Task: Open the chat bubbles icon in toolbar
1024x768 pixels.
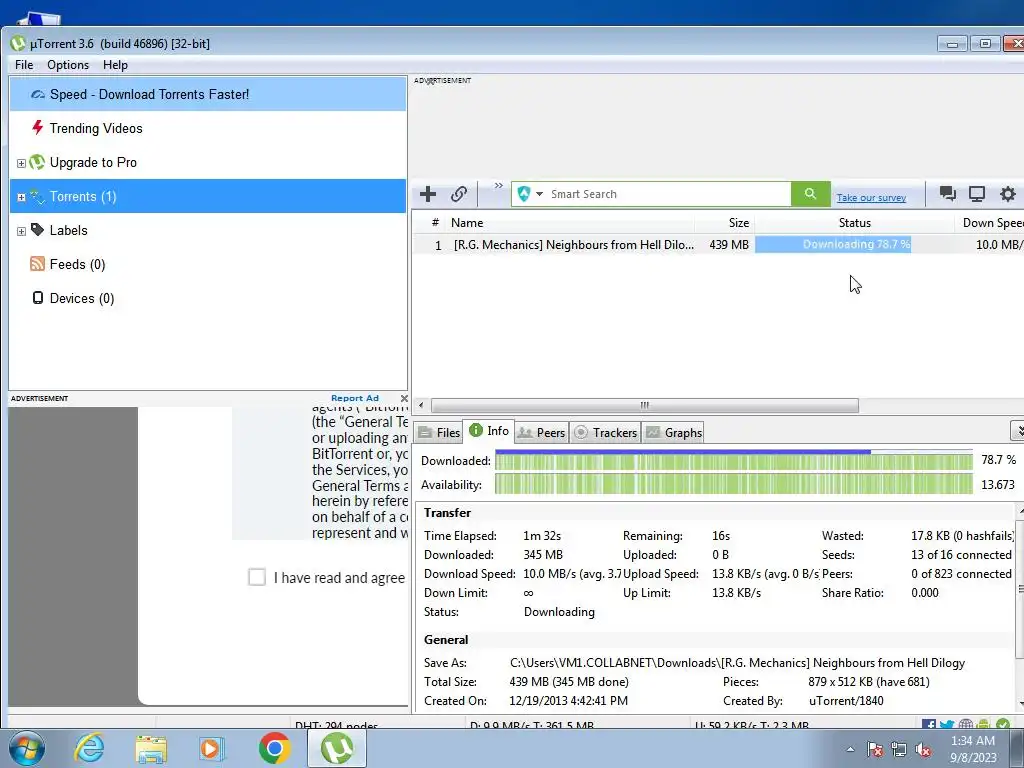Action: pos(947,193)
